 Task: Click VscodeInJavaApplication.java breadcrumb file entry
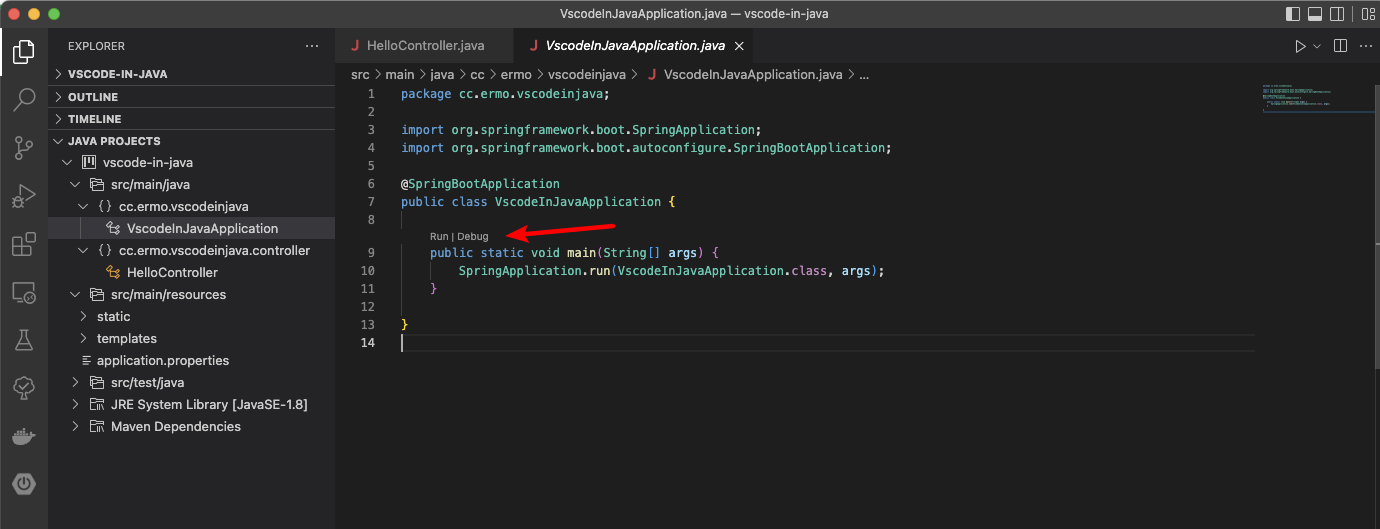(744, 74)
